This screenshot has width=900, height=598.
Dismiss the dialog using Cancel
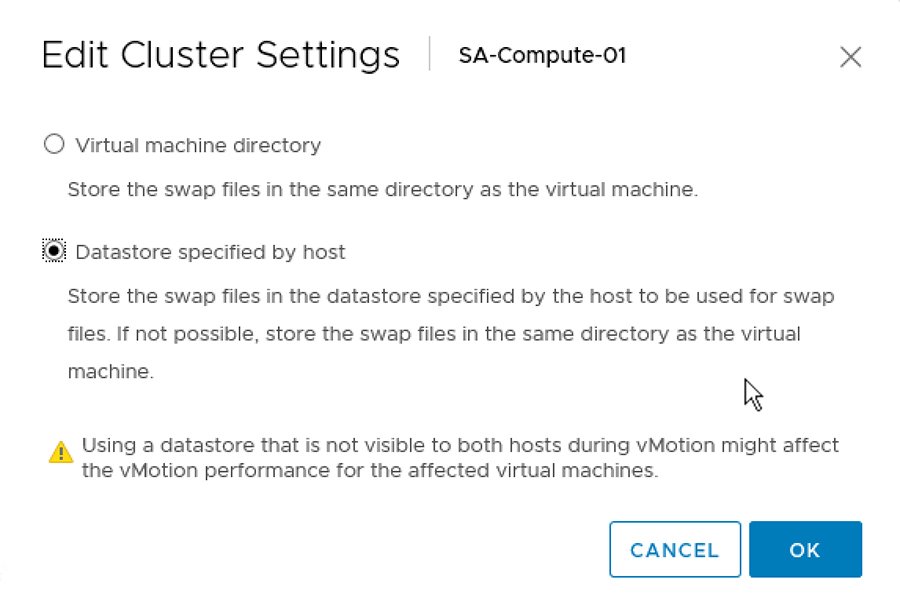(675, 549)
